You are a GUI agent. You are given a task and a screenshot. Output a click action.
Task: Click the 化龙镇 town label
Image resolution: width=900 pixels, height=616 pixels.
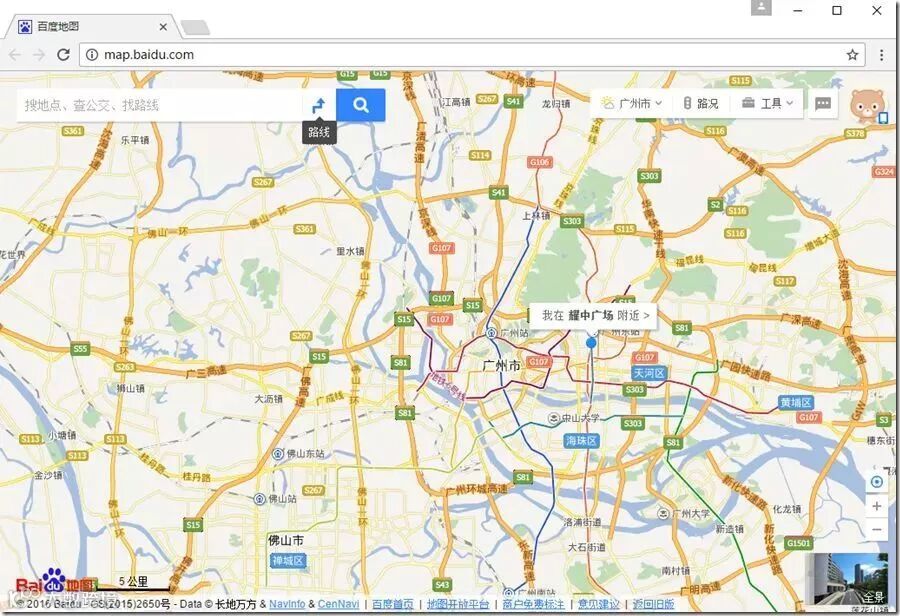point(787,509)
